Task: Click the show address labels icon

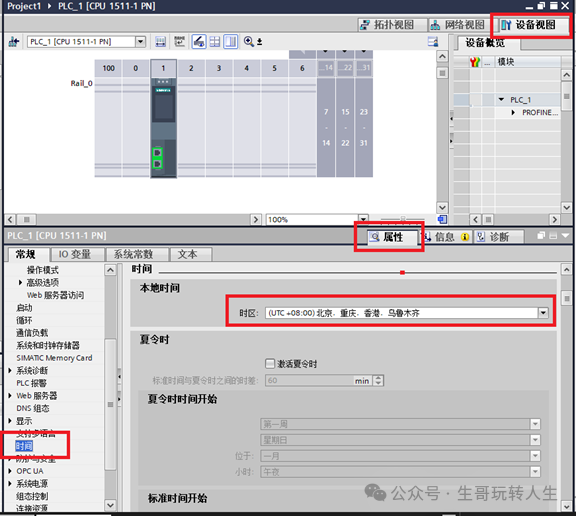Action: pos(179,42)
